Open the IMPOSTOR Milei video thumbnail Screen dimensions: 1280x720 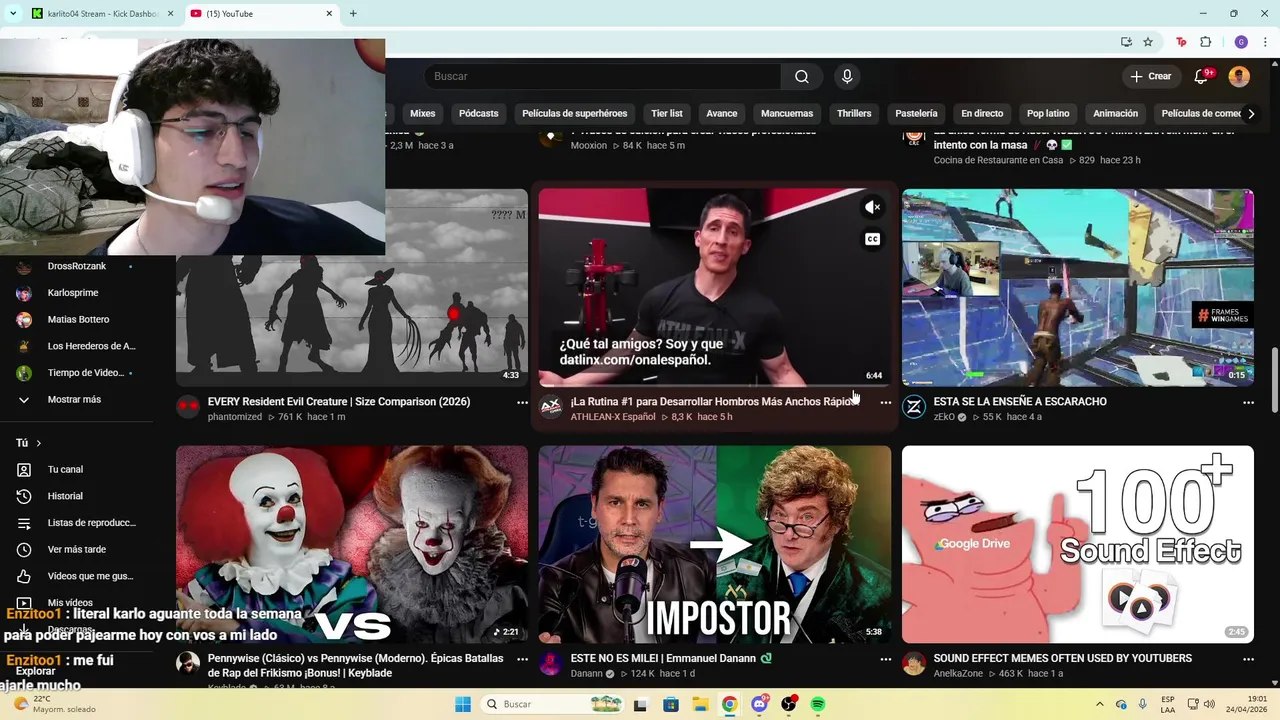tap(715, 544)
